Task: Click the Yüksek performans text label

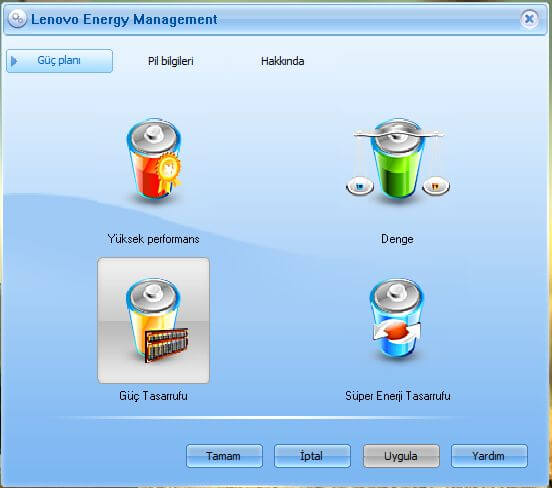Action: click(153, 239)
